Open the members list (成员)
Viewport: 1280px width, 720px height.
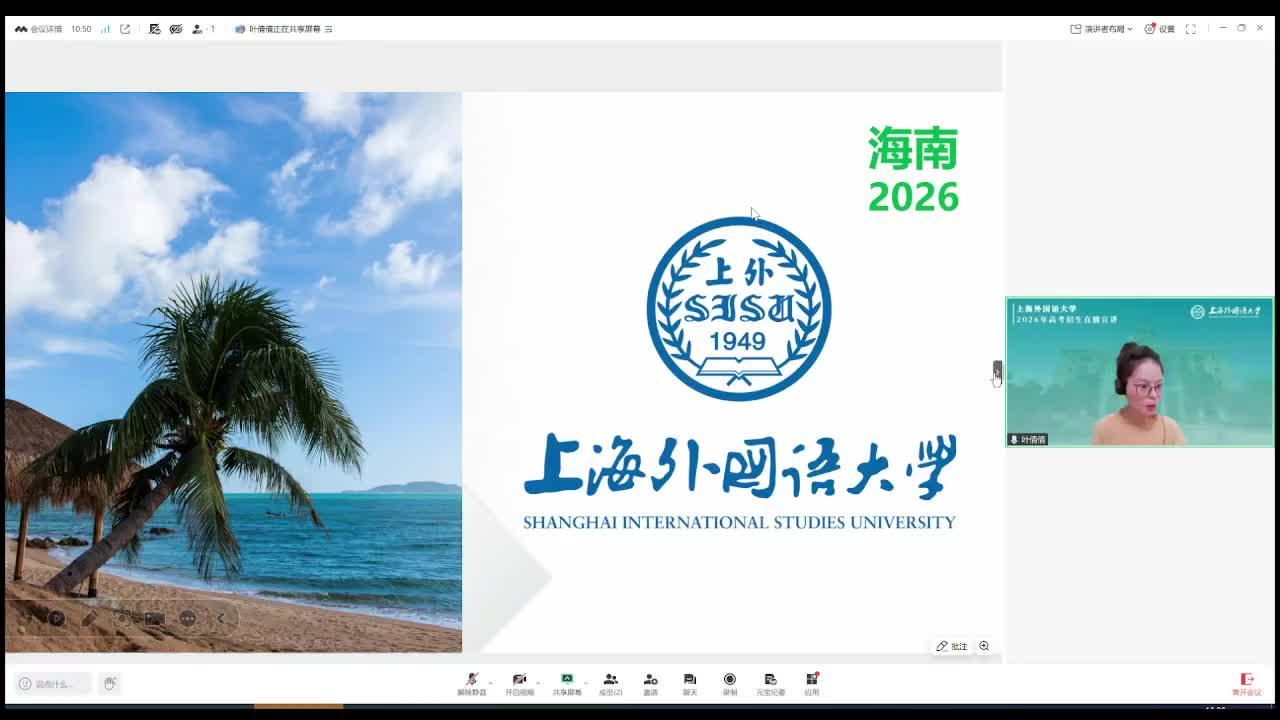(x=611, y=684)
